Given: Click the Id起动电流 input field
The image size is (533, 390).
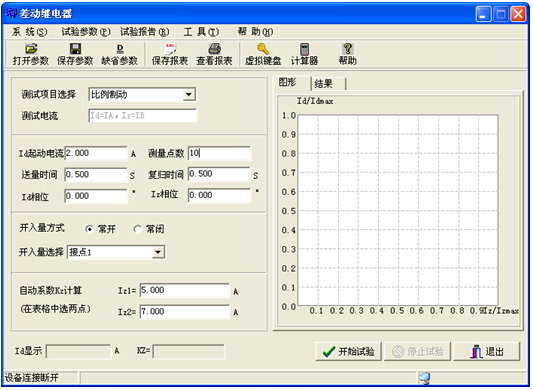Looking at the screenshot, I should point(96,153).
